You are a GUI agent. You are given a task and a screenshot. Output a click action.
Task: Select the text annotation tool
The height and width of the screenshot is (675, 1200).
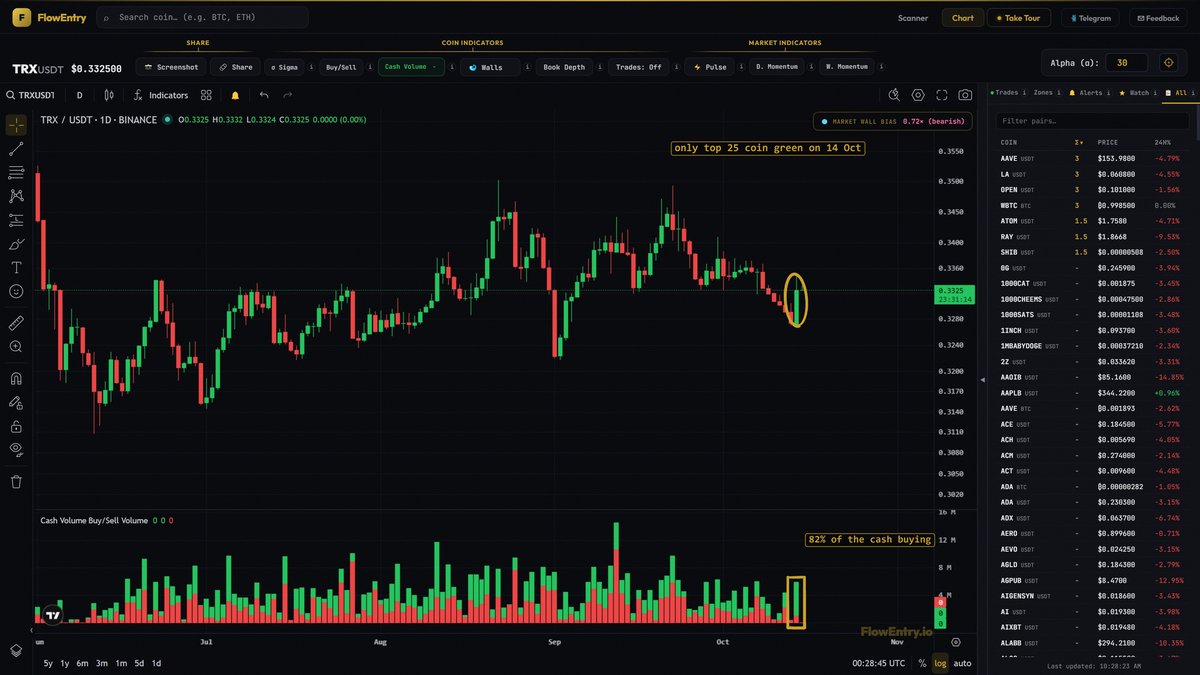(x=16, y=267)
